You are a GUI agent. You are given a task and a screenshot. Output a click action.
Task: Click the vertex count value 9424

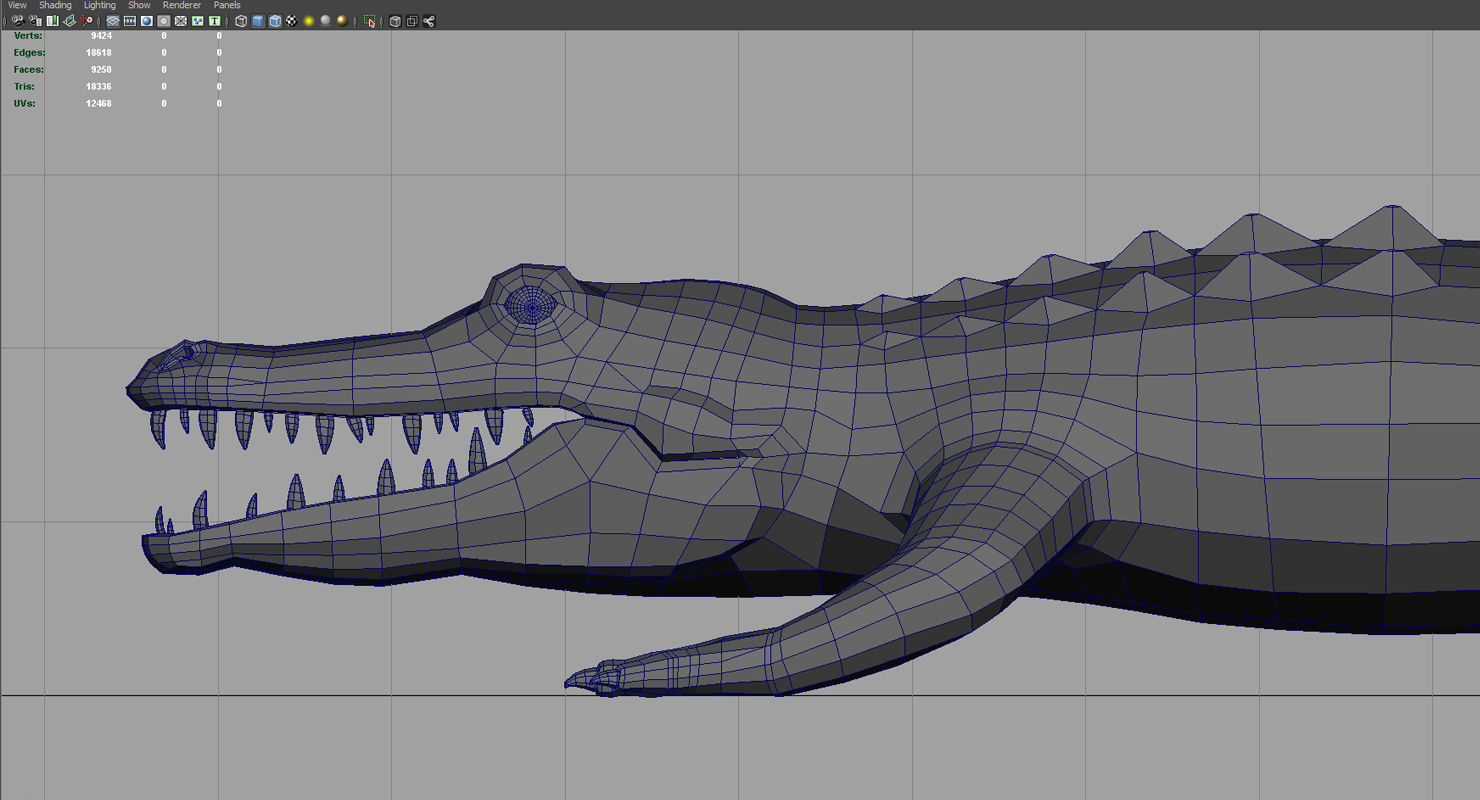(x=101, y=36)
